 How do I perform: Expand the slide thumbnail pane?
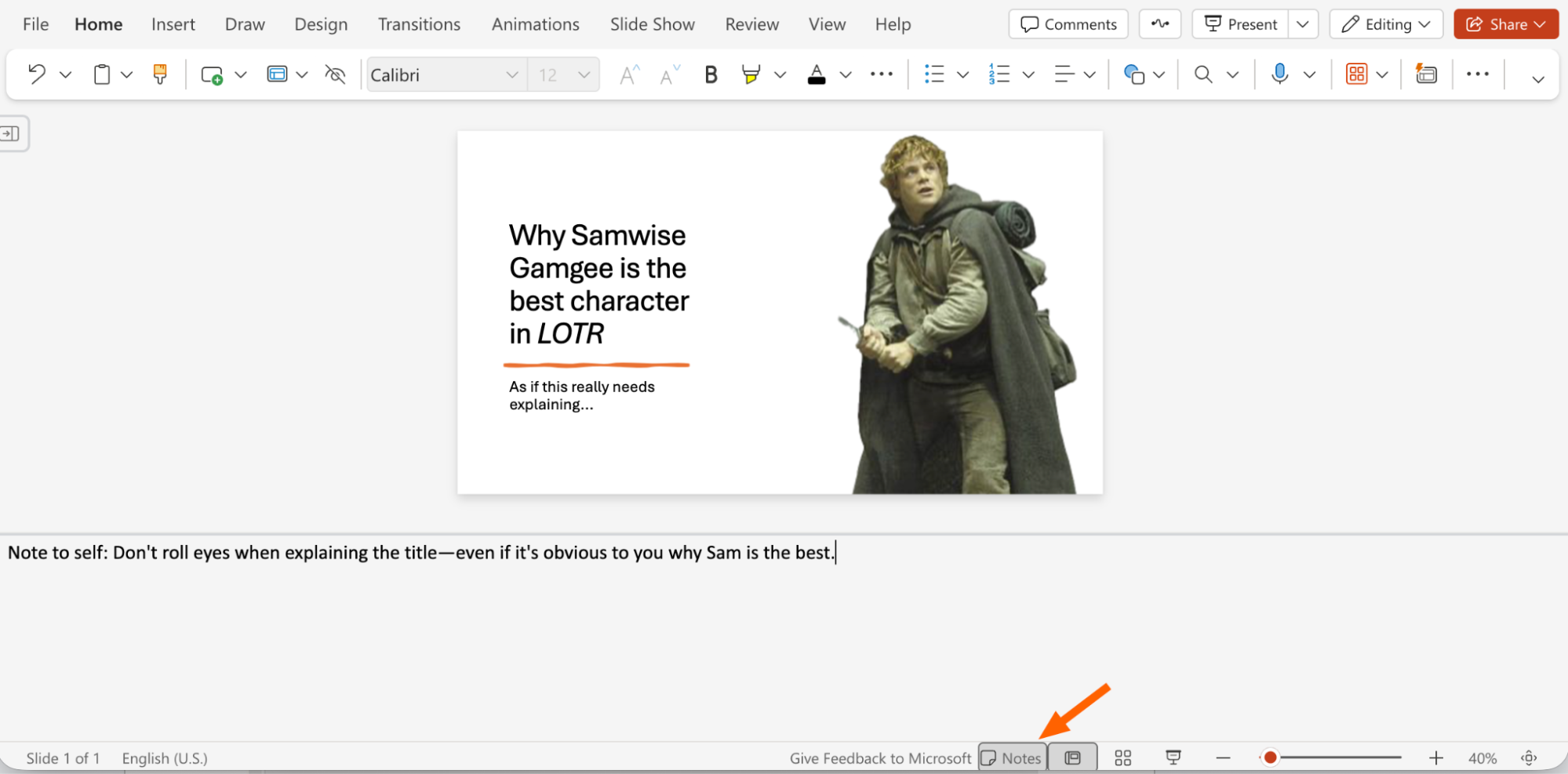click(11, 133)
